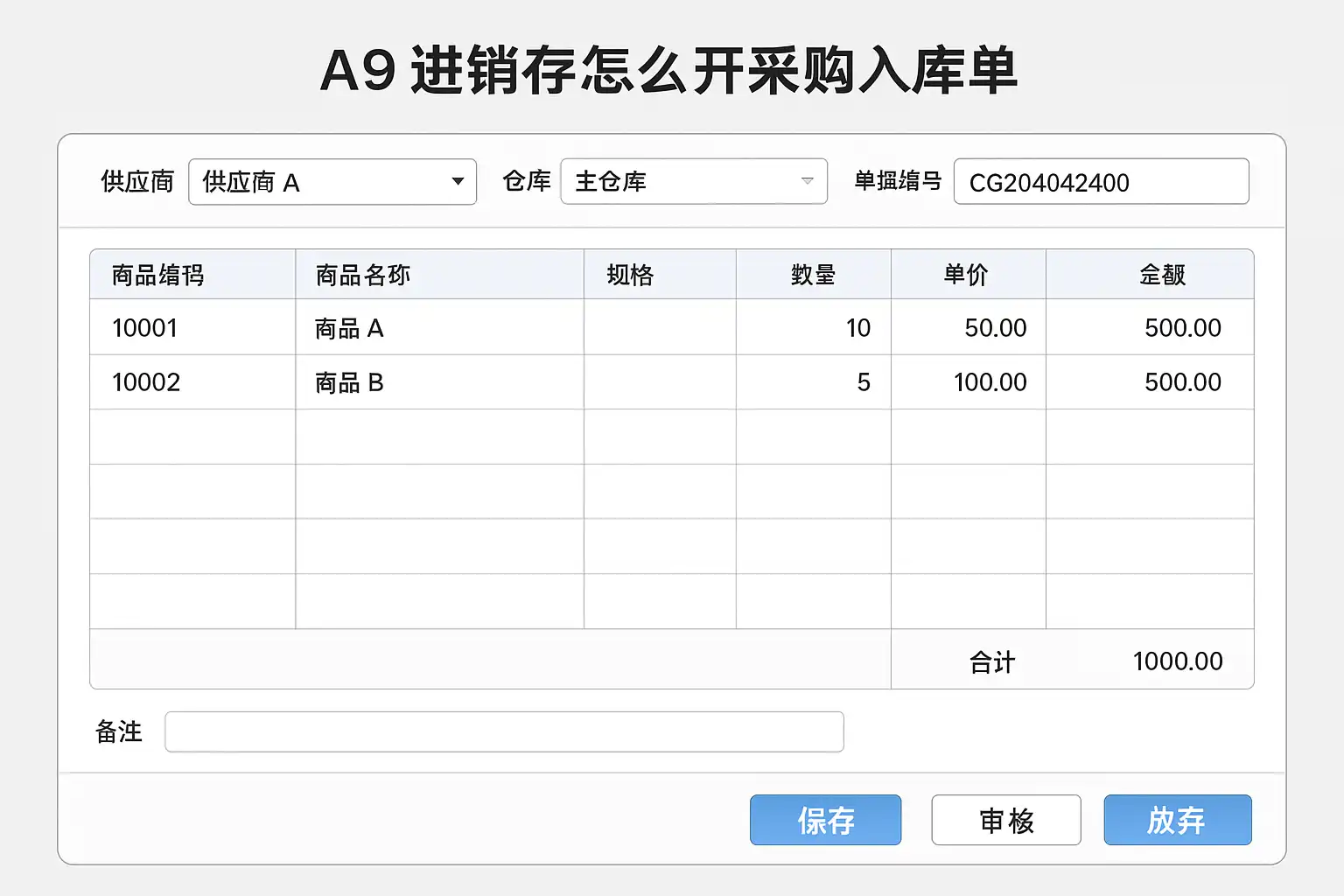This screenshot has width=1344, height=896.
Task: Select product code cell 10002
Action: click(x=192, y=382)
